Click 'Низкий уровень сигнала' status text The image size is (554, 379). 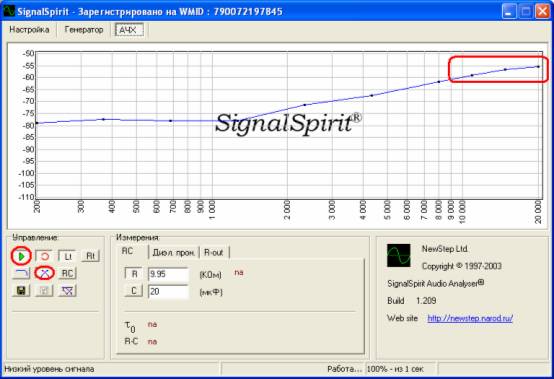pyautogui.click(x=49, y=369)
